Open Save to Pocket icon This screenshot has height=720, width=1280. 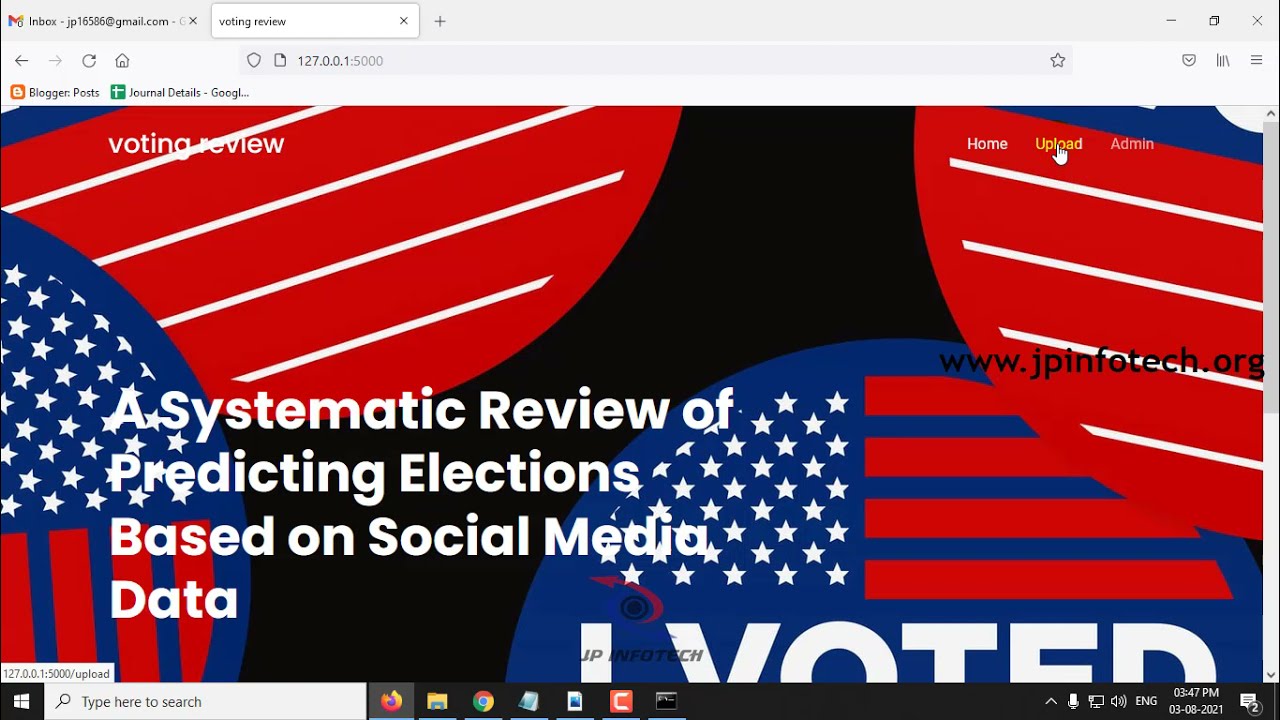tap(1189, 61)
